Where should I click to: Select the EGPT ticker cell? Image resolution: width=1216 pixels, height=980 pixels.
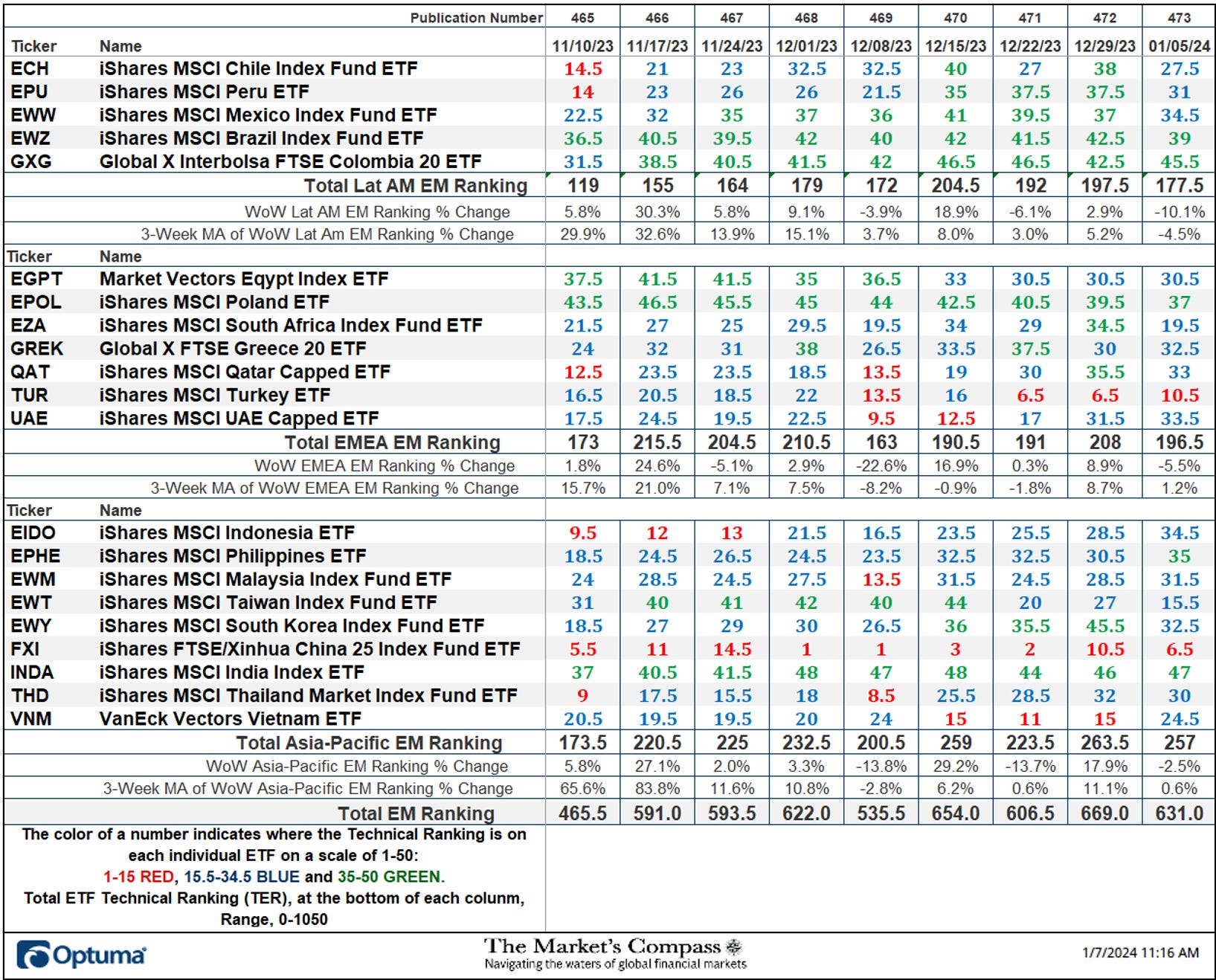[36, 279]
